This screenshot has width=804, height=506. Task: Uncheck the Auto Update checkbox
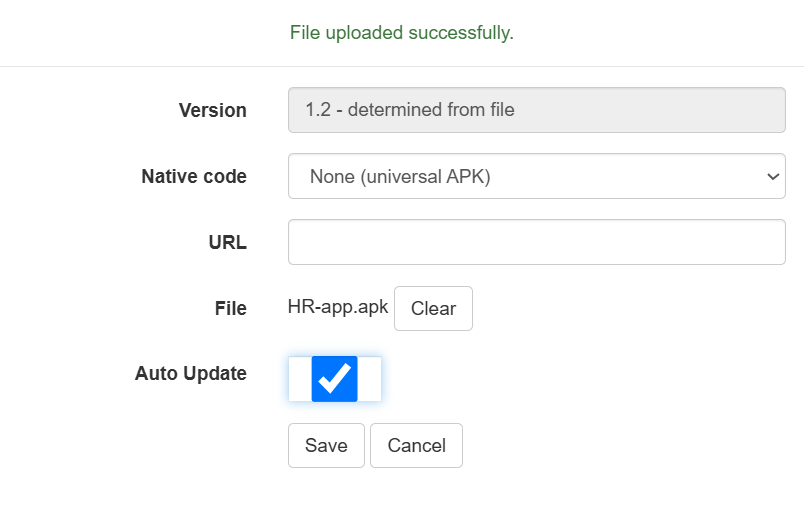(334, 379)
